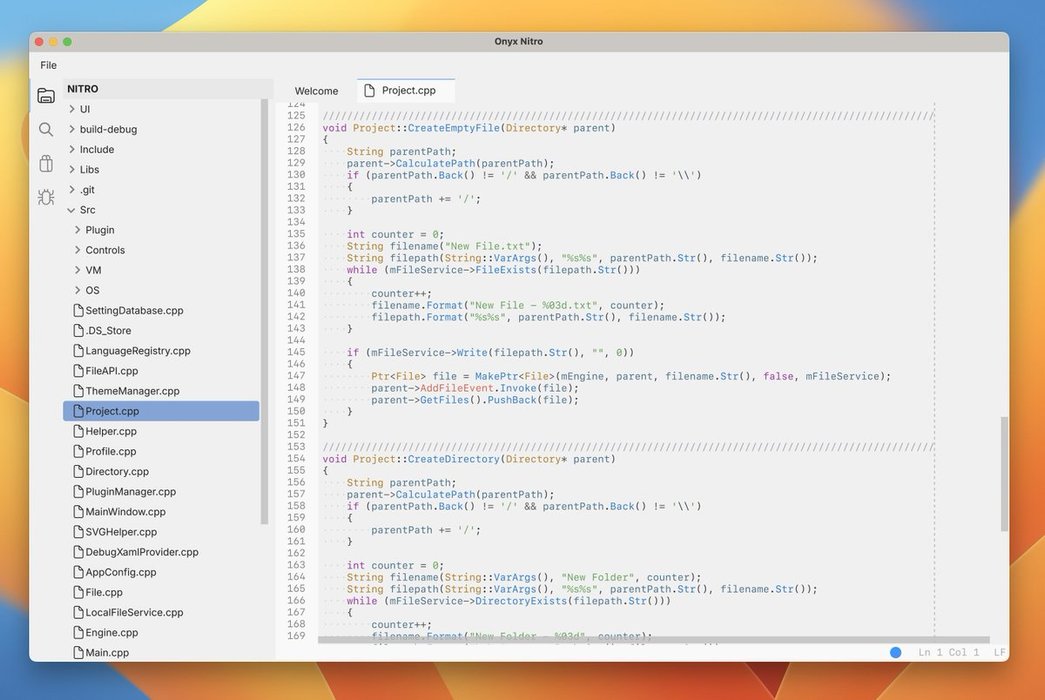The width and height of the screenshot is (1045, 700).
Task: Click the CreateEmptyFile function name
Action: point(453,127)
